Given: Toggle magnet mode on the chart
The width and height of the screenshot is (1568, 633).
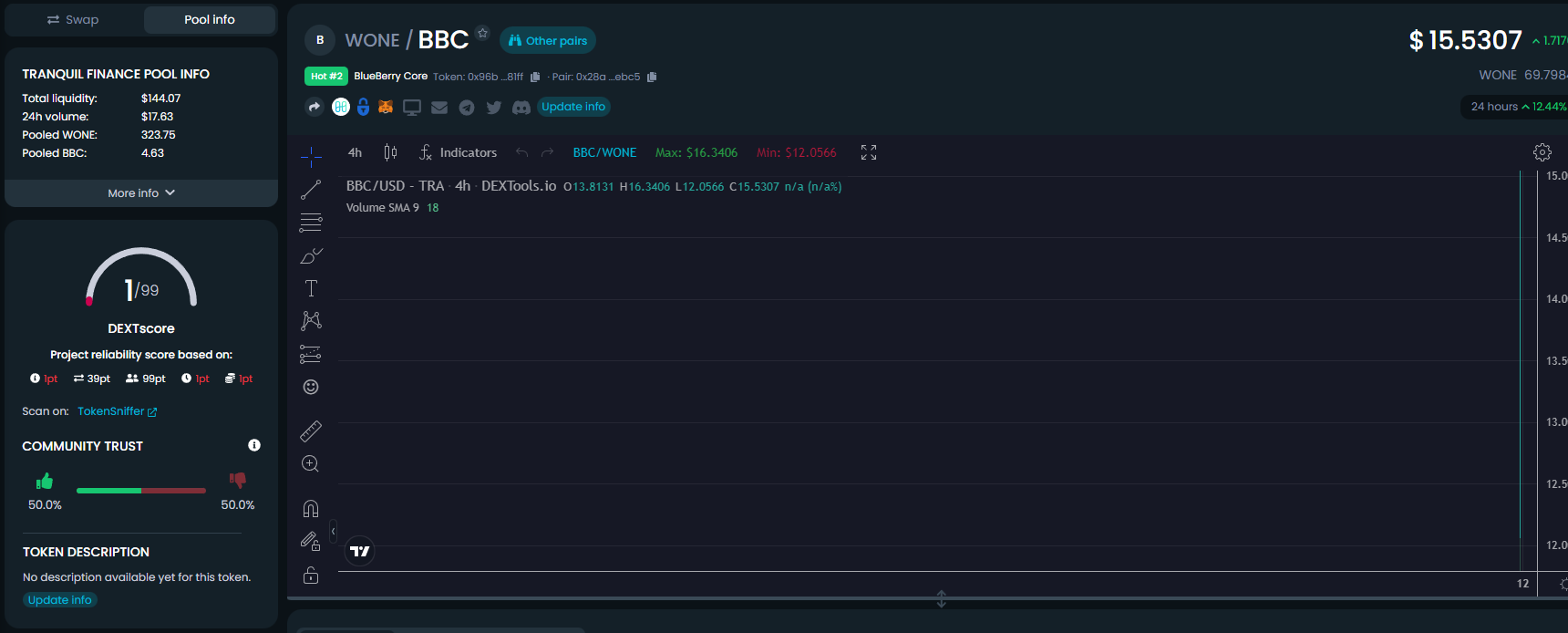Looking at the screenshot, I should [311, 508].
